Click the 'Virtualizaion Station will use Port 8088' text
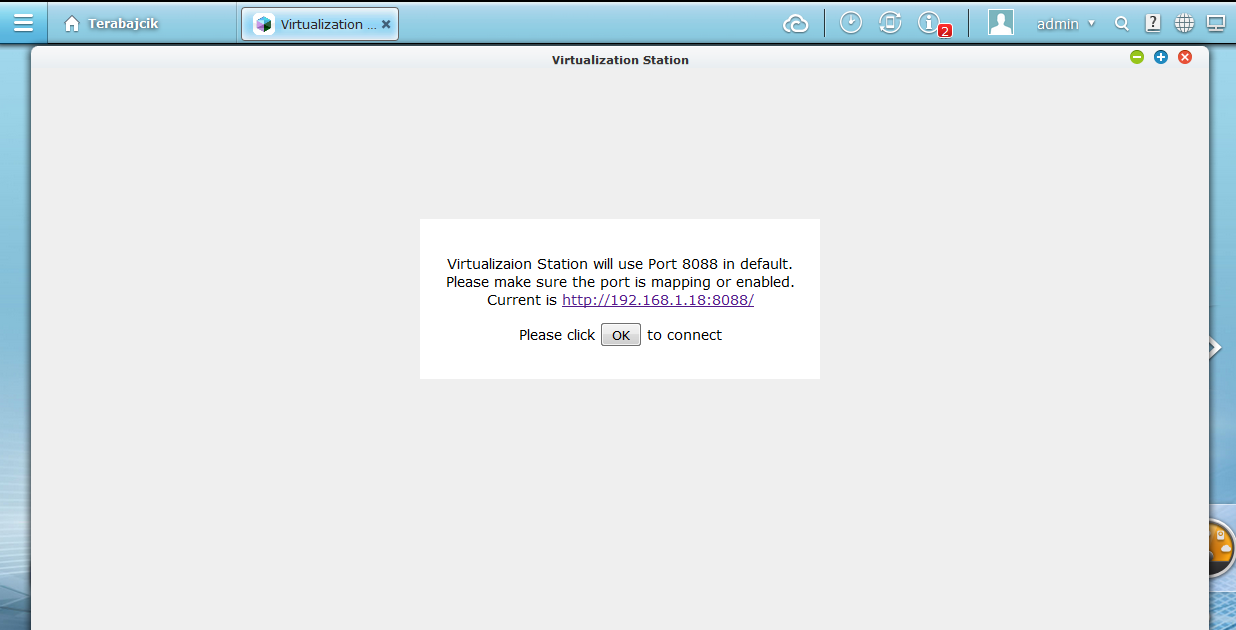This screenshot has height=630, width=1236. click(620, 264)
